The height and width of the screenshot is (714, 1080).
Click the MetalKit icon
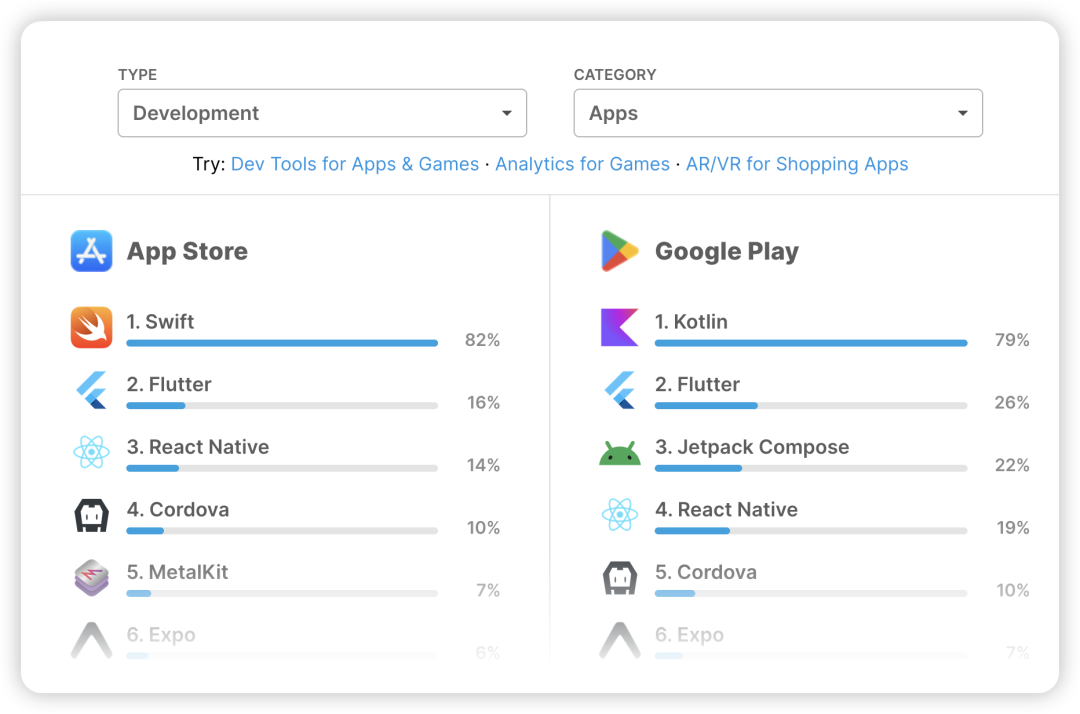[x=91, y=578]
